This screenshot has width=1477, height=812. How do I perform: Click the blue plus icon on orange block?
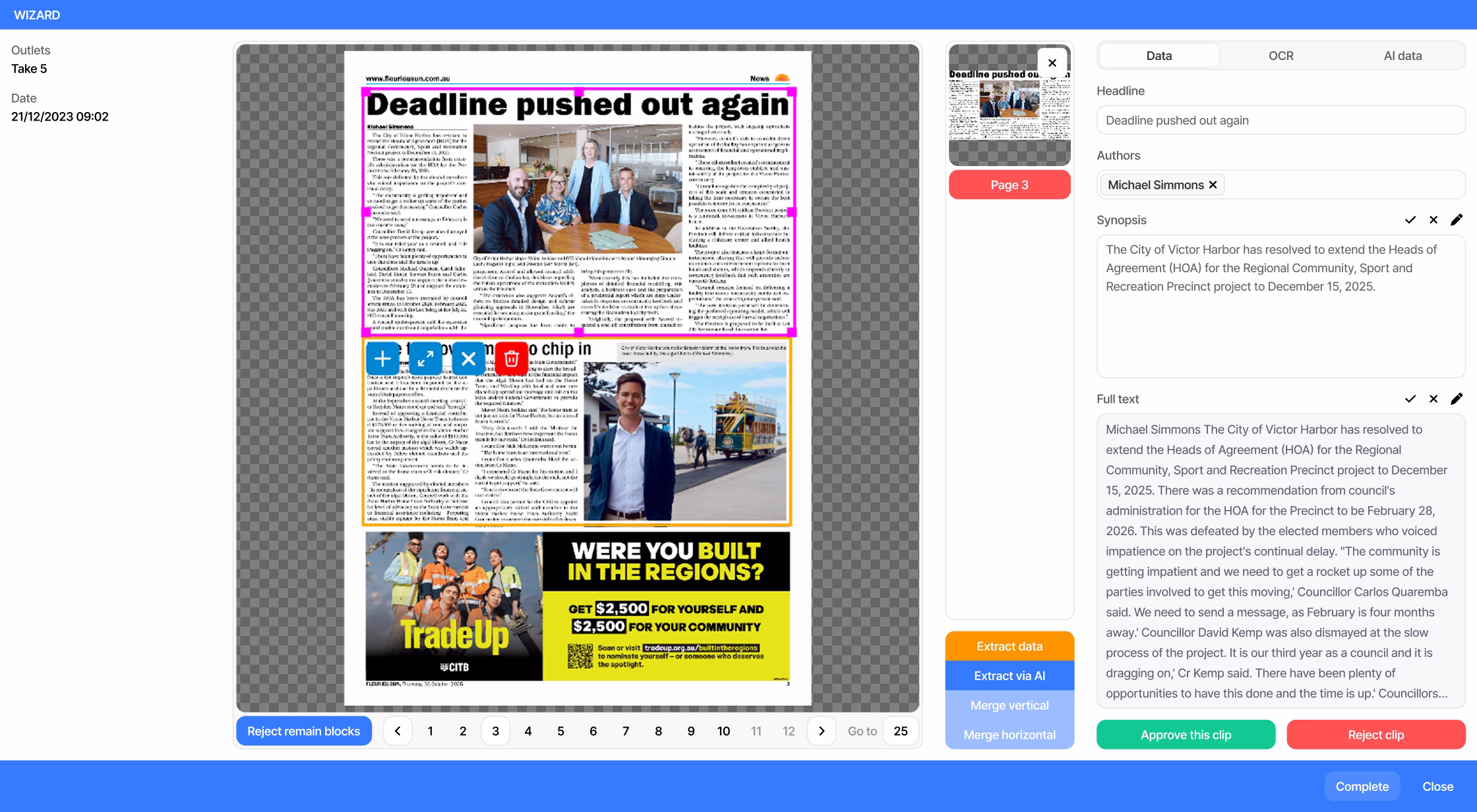(x=382, y=359)
